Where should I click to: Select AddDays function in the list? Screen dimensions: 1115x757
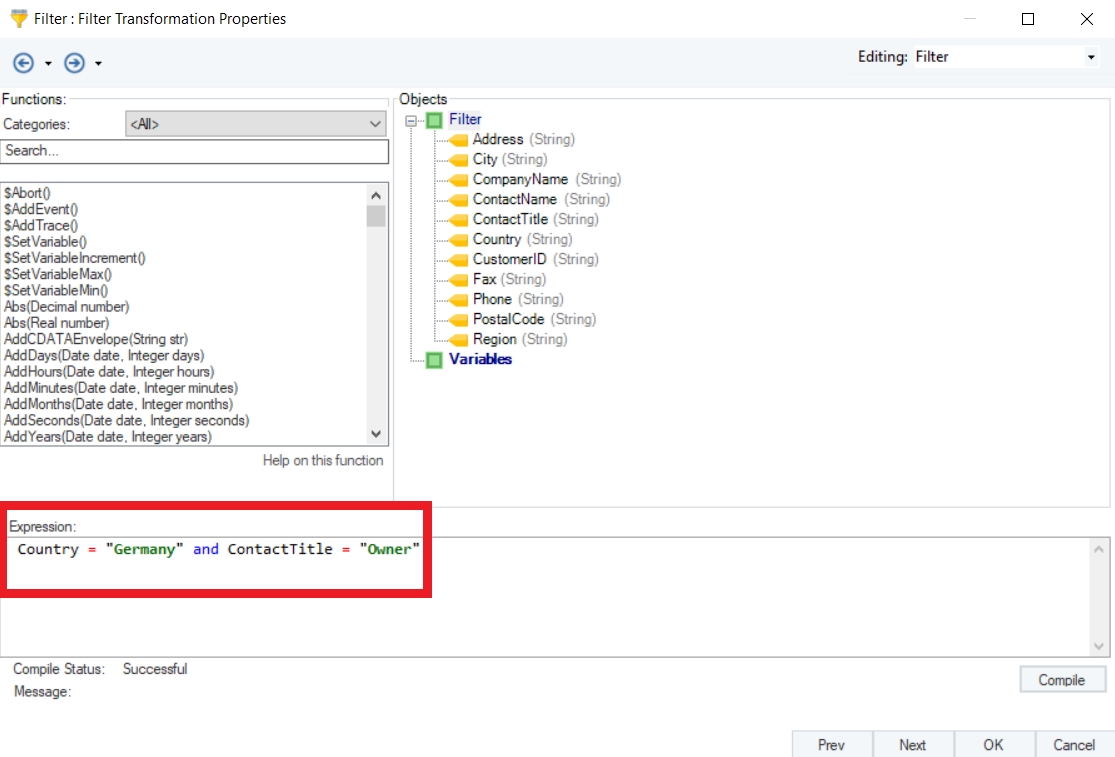click(104, 355)
